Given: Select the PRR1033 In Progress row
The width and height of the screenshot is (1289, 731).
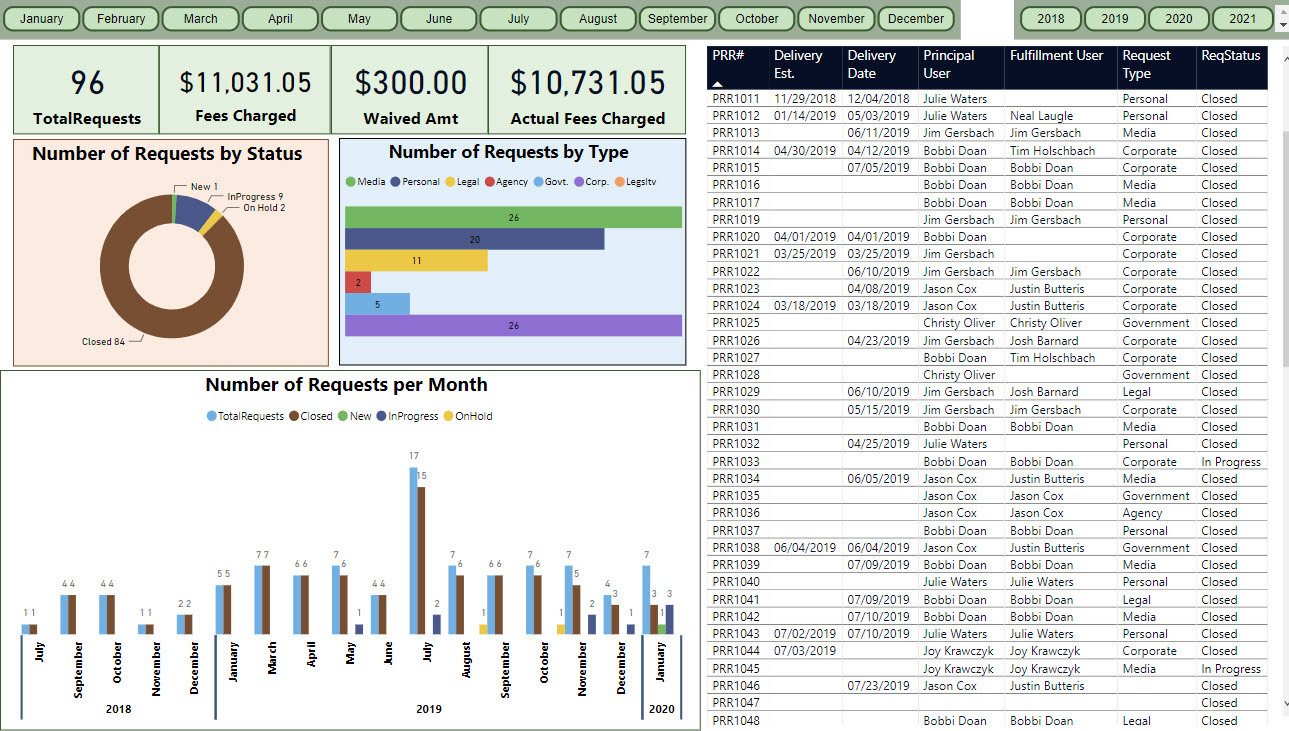Looking at the screenshot, I should click(987, 462).
